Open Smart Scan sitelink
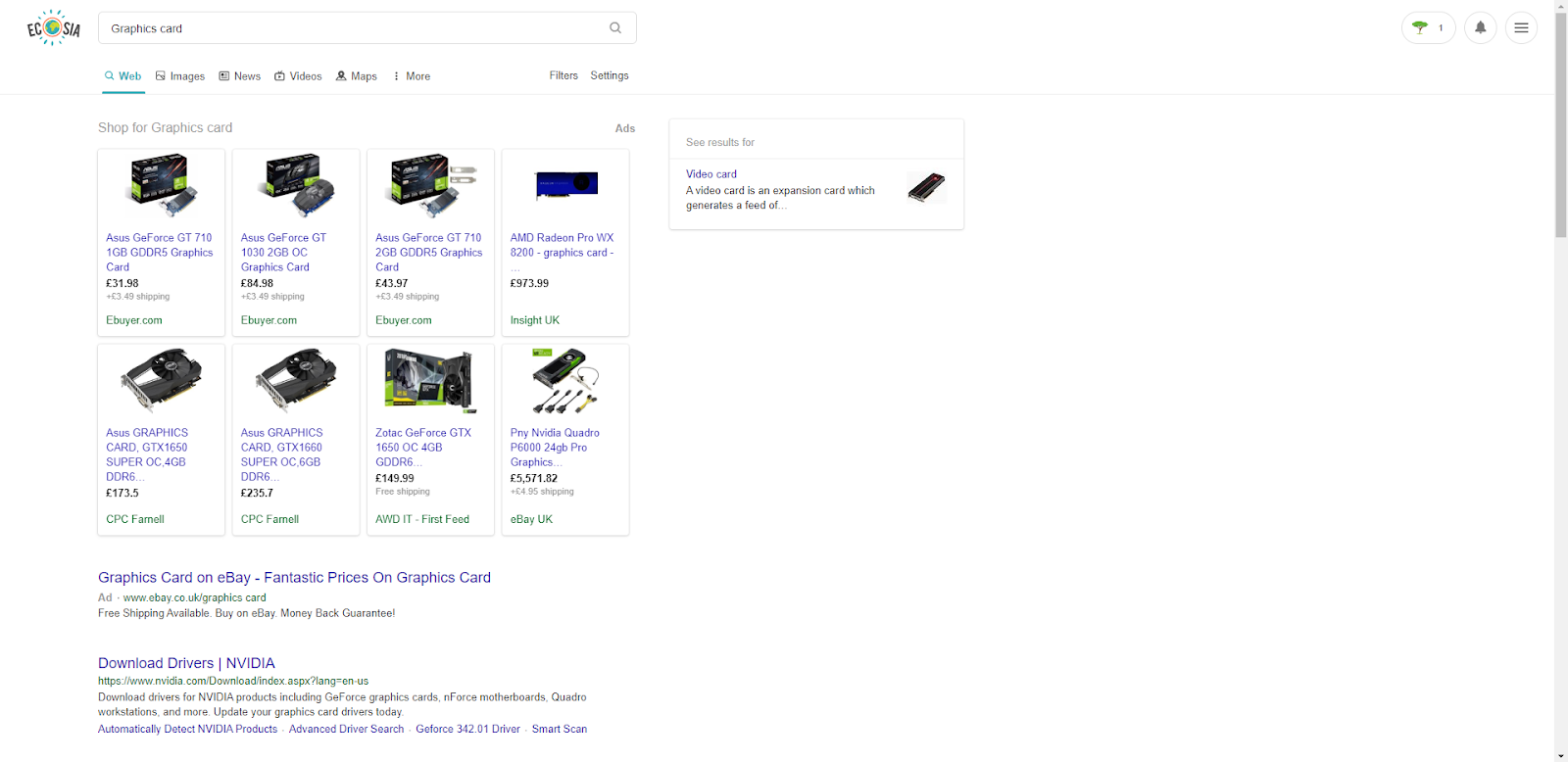Image resolution: width=1568 pixels, height=762 pixels. coord(560,729)
